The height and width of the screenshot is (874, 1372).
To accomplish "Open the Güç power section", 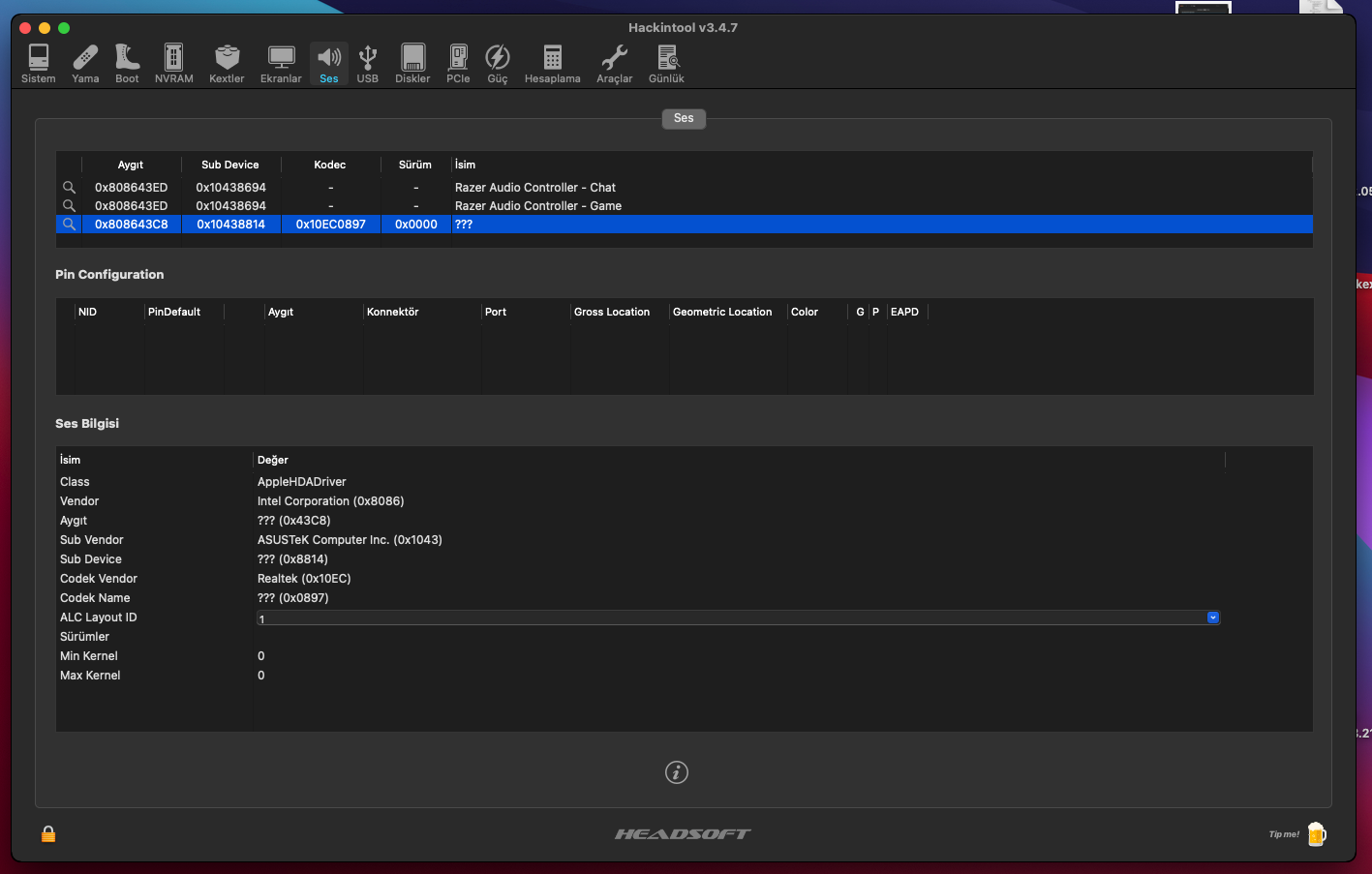I will pos(498,64).
